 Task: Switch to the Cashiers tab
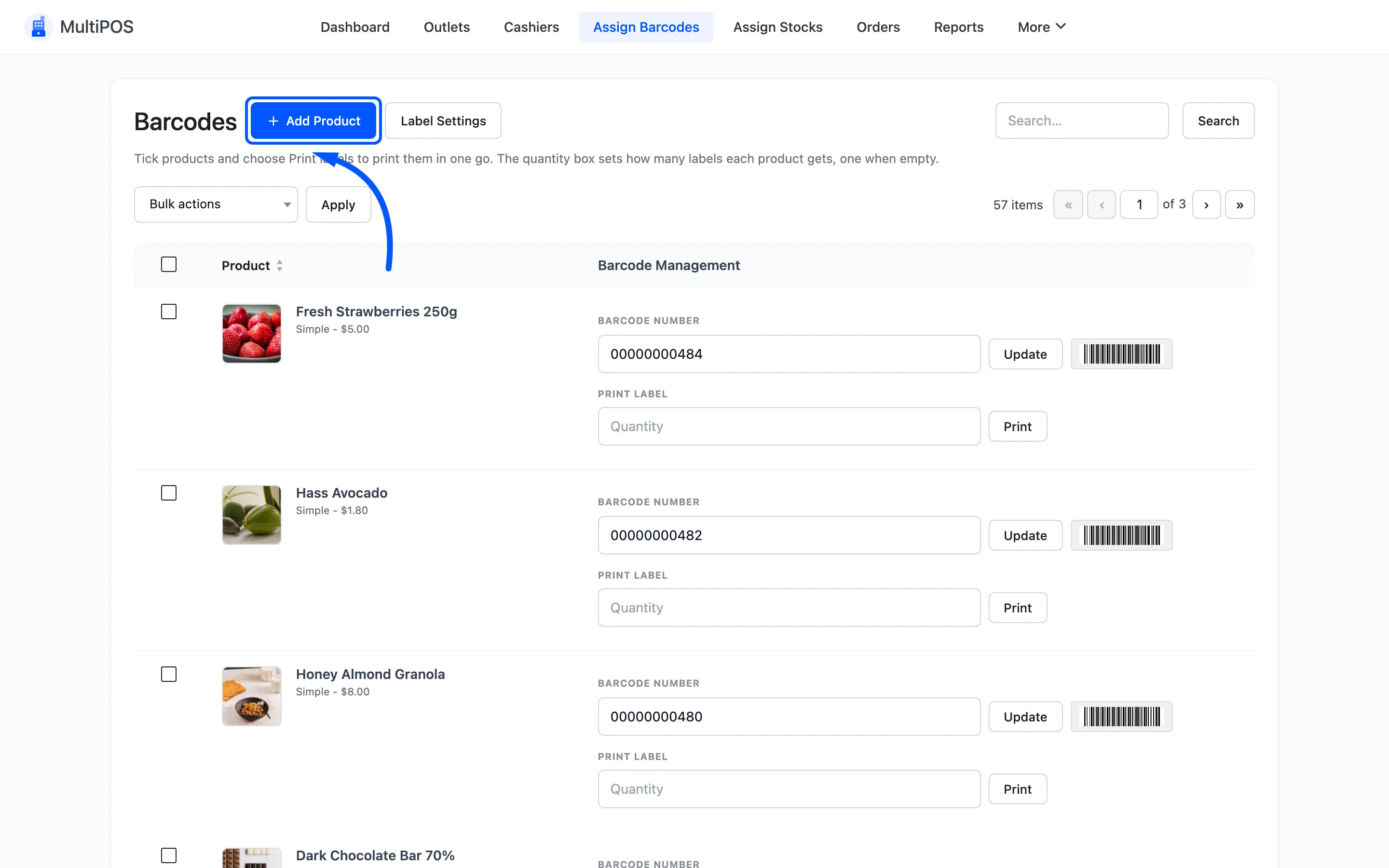pos(531,27)
